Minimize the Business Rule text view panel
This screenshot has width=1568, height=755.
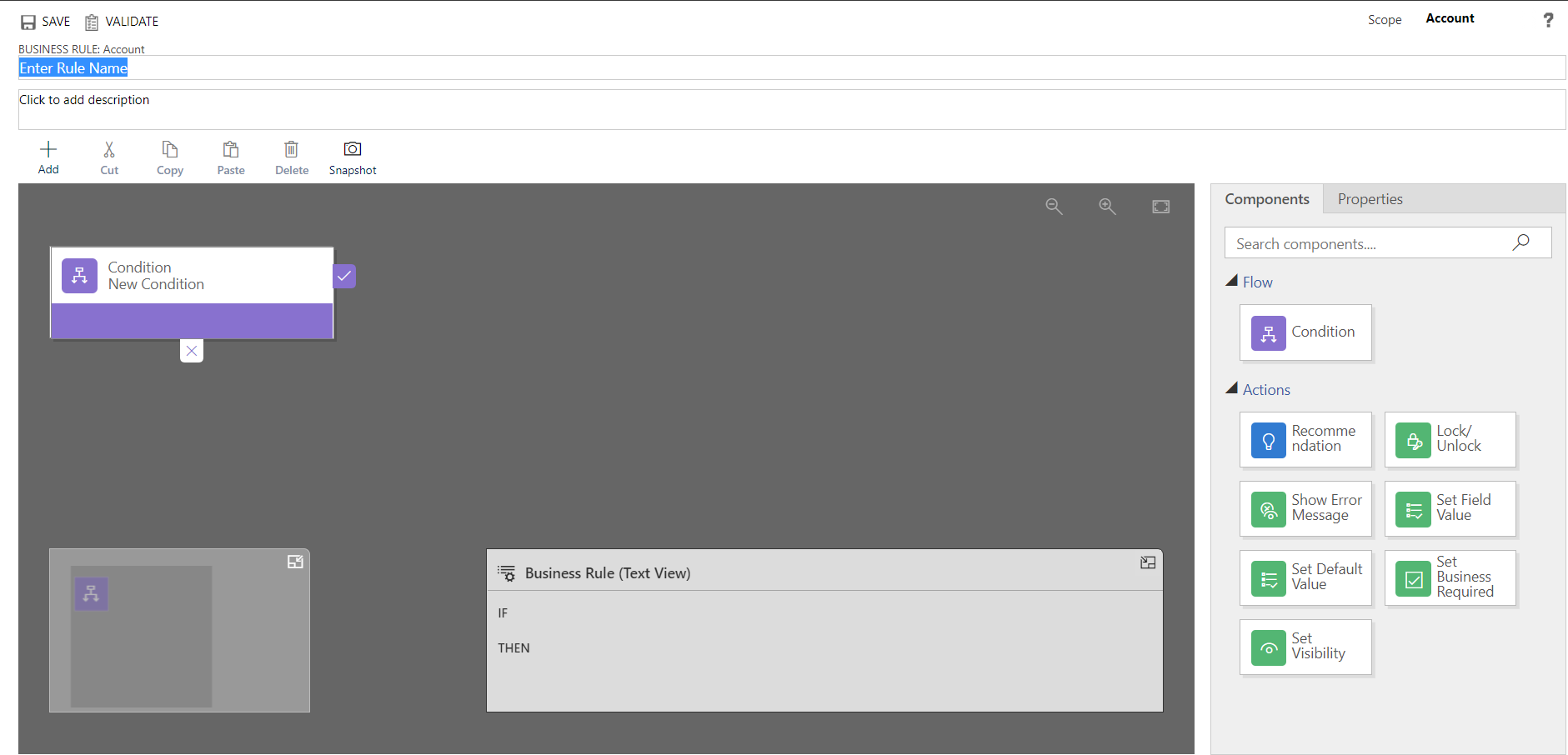point(1147,563)
